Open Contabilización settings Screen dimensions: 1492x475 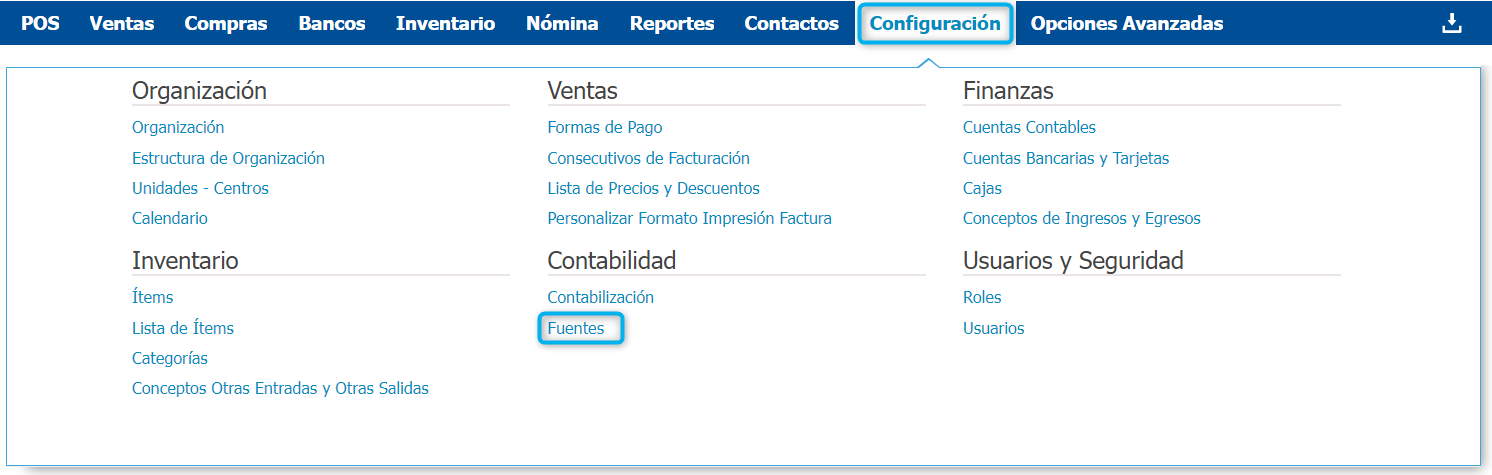[x=600, y=297]
